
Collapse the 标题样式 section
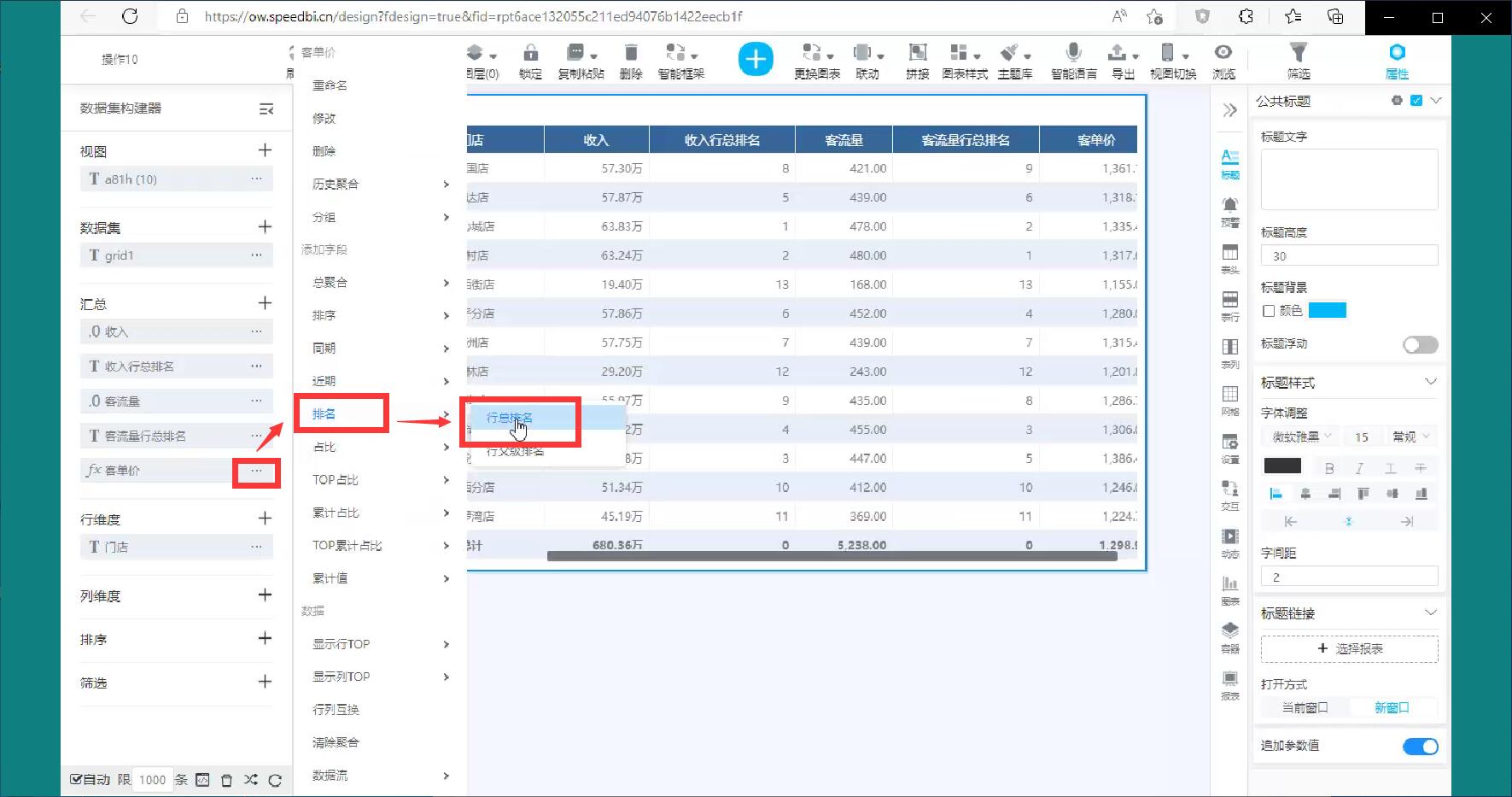click(1430, 382)
